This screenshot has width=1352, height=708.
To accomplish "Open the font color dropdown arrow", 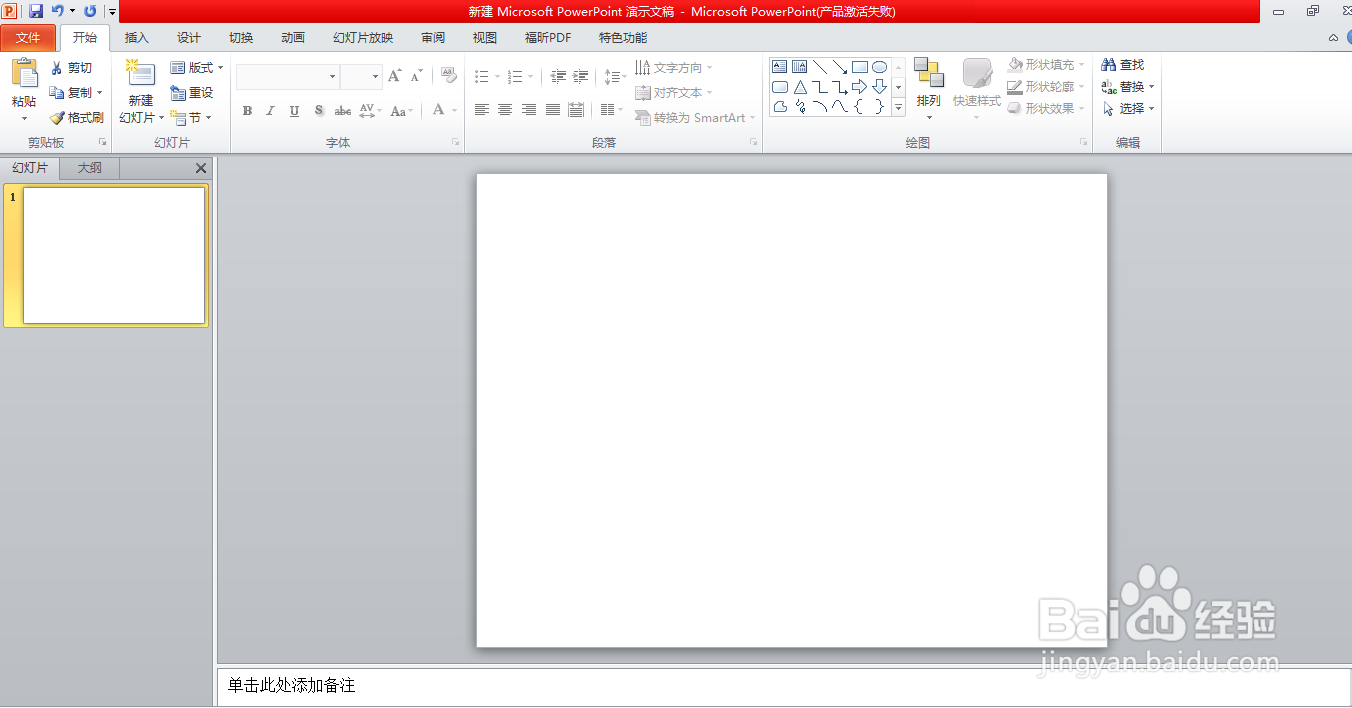I will pyautogui.click(x=454, y=111).
